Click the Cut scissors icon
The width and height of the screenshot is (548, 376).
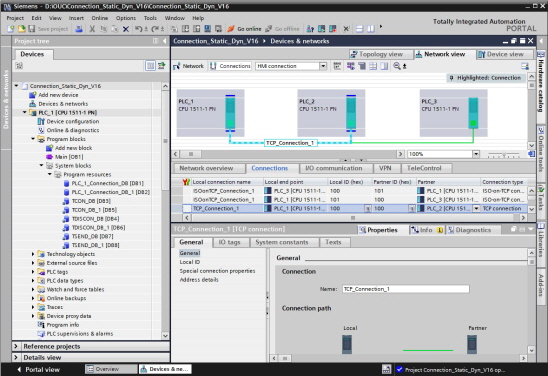(x=92, y=29)
